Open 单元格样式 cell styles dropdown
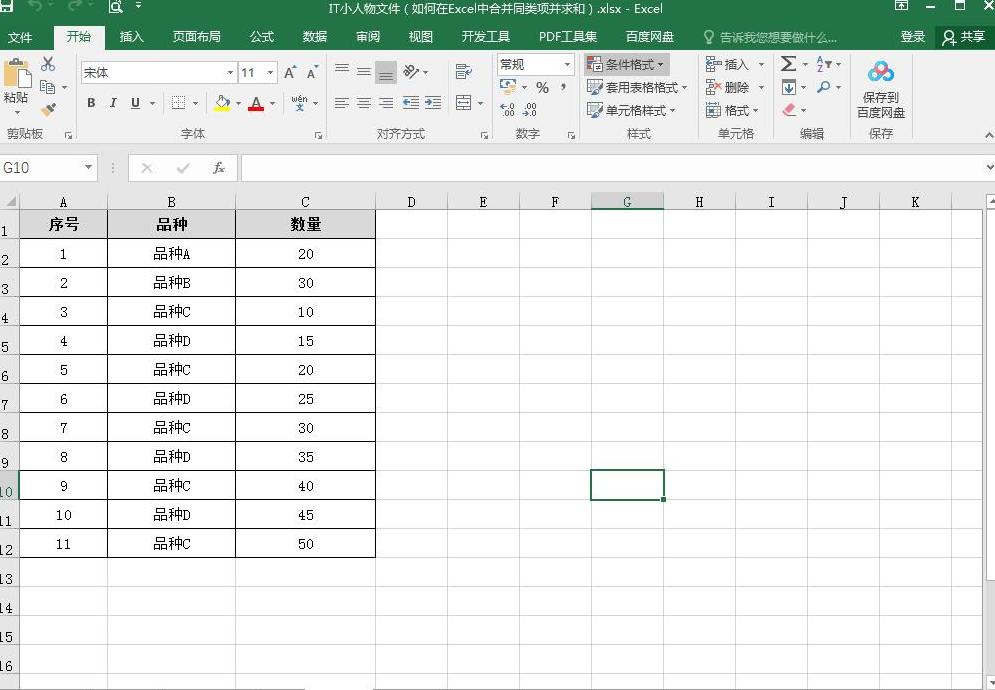 pyautogui.click(x=631, y=110)
